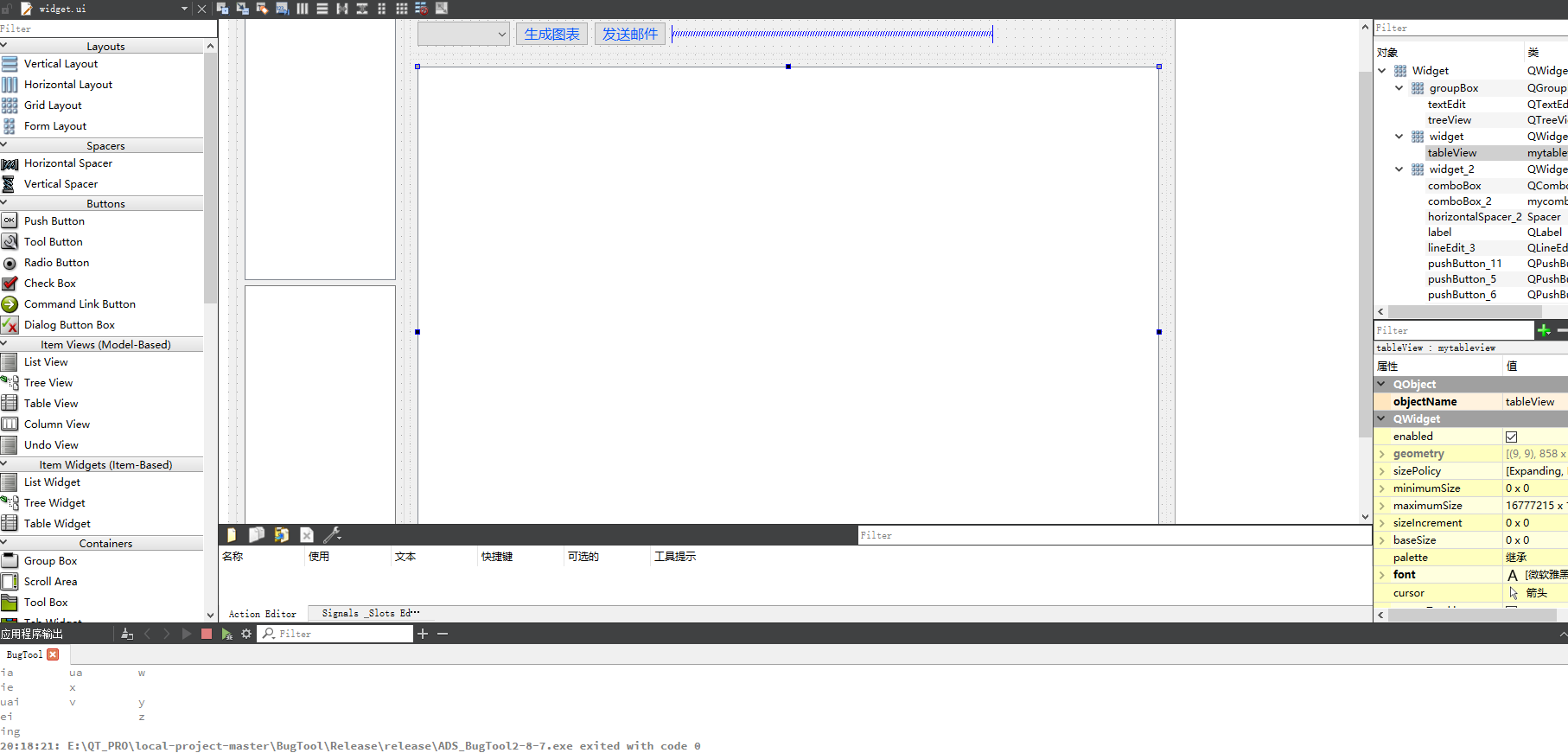Screen dimensions: 1568x753
Task: Select Check Box in widget box
Action: point(50,284)
